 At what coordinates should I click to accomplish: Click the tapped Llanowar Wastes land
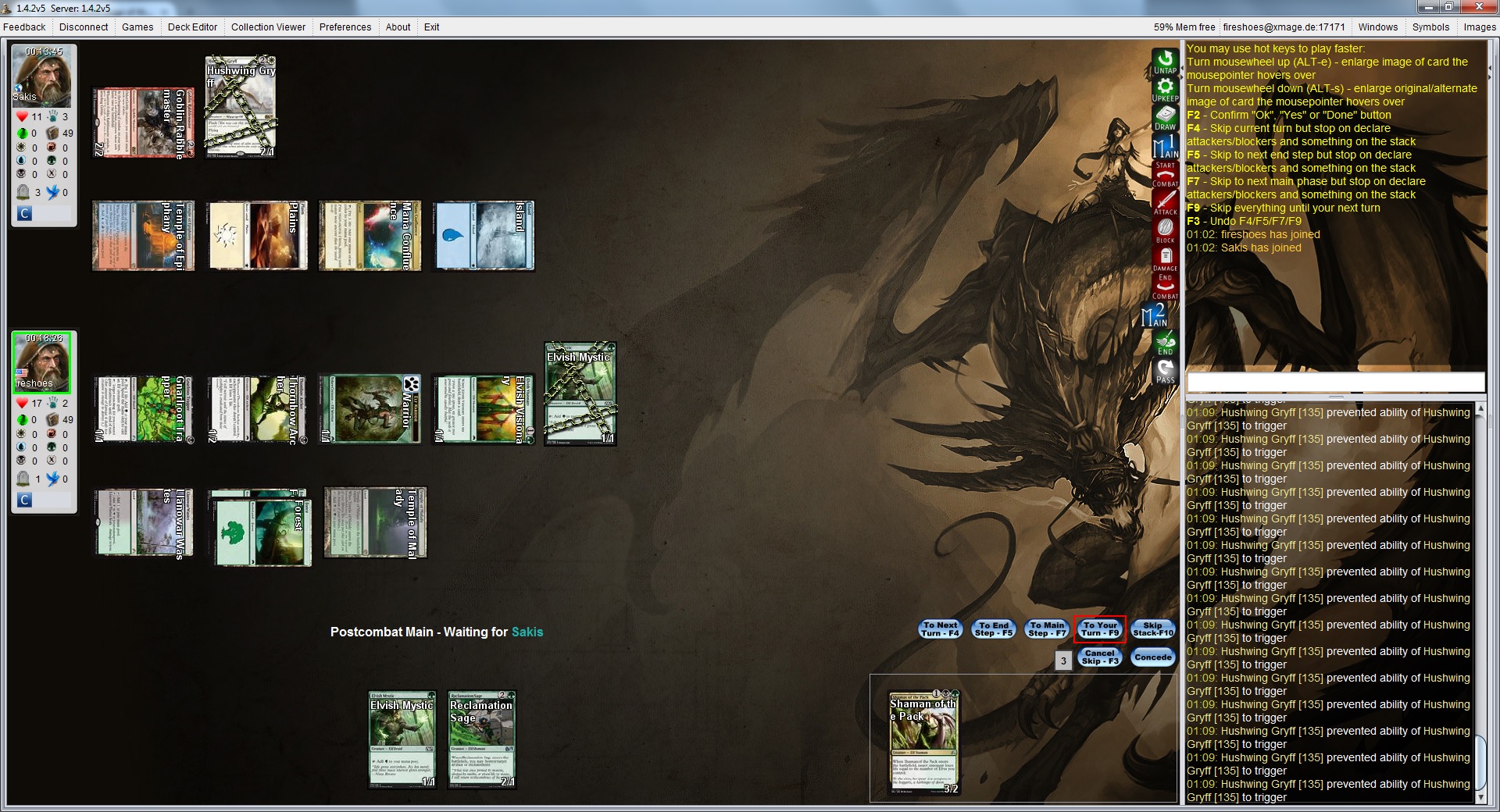pos(143,523)
